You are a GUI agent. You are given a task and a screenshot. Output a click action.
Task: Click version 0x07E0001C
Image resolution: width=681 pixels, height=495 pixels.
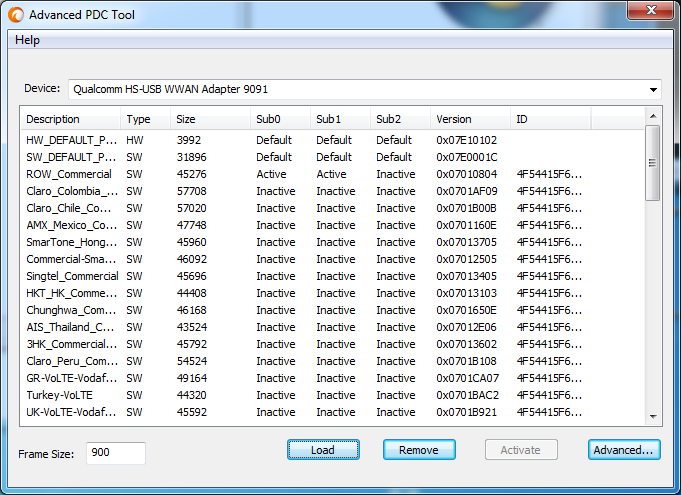467,157
